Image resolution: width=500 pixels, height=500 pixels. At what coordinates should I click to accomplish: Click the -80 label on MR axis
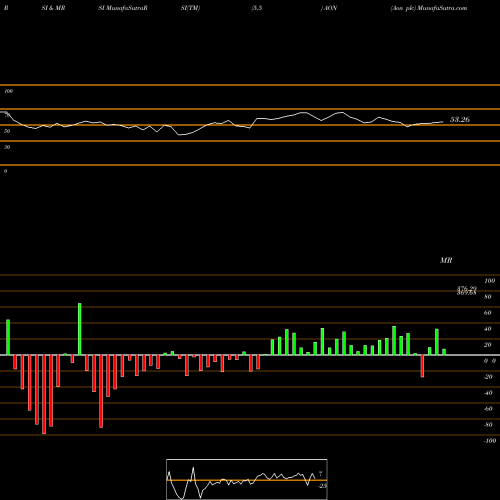pyautogui.click(x=488, y=425)
